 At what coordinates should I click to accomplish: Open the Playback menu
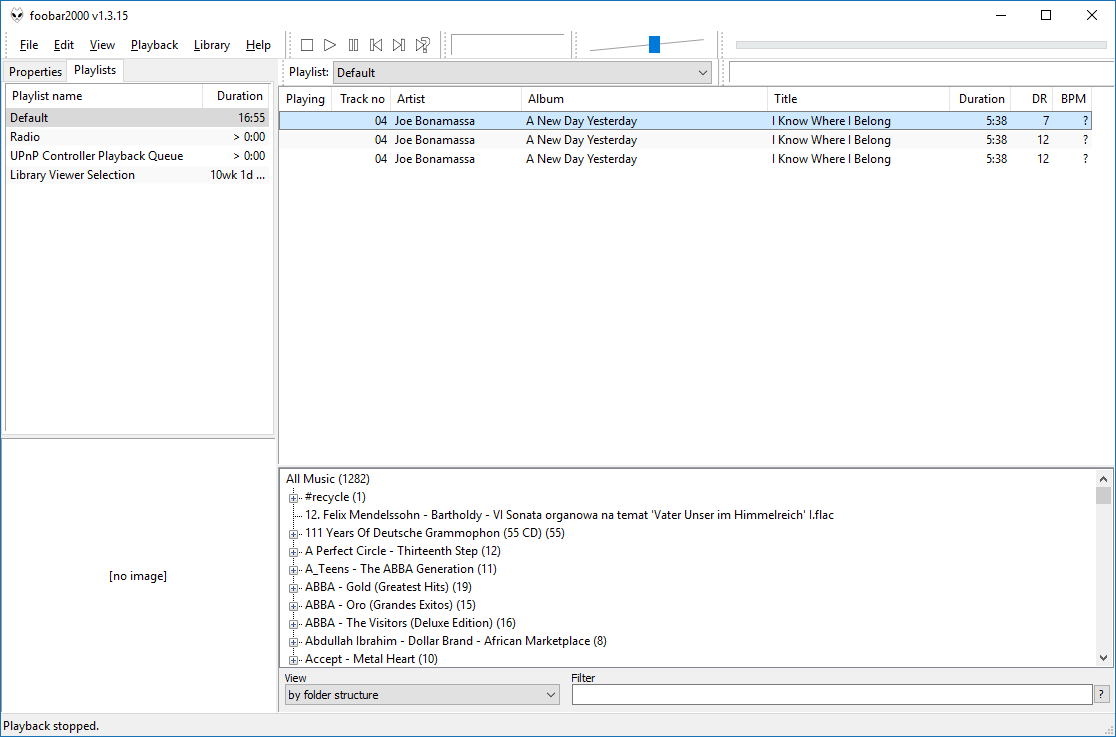coord(154,45)
